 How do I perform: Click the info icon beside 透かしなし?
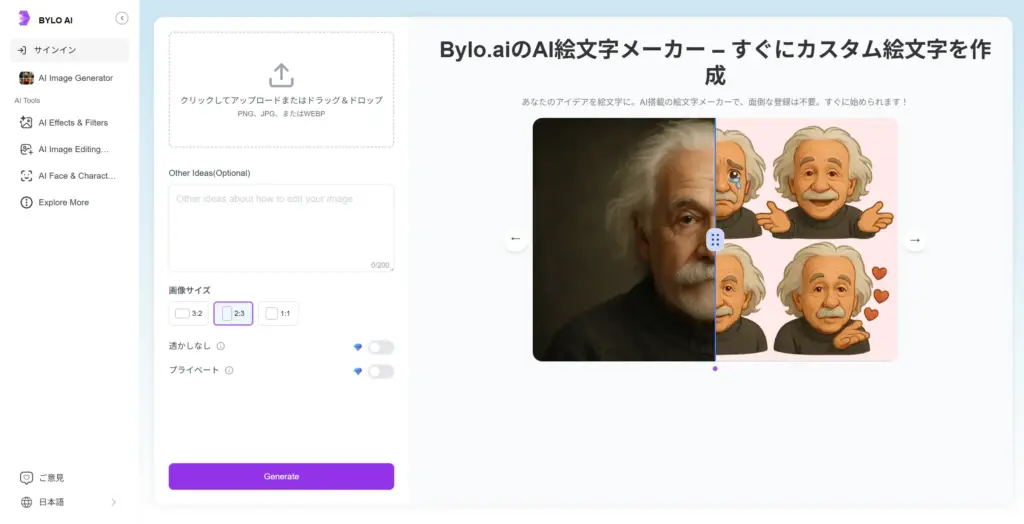pos(221,346)
